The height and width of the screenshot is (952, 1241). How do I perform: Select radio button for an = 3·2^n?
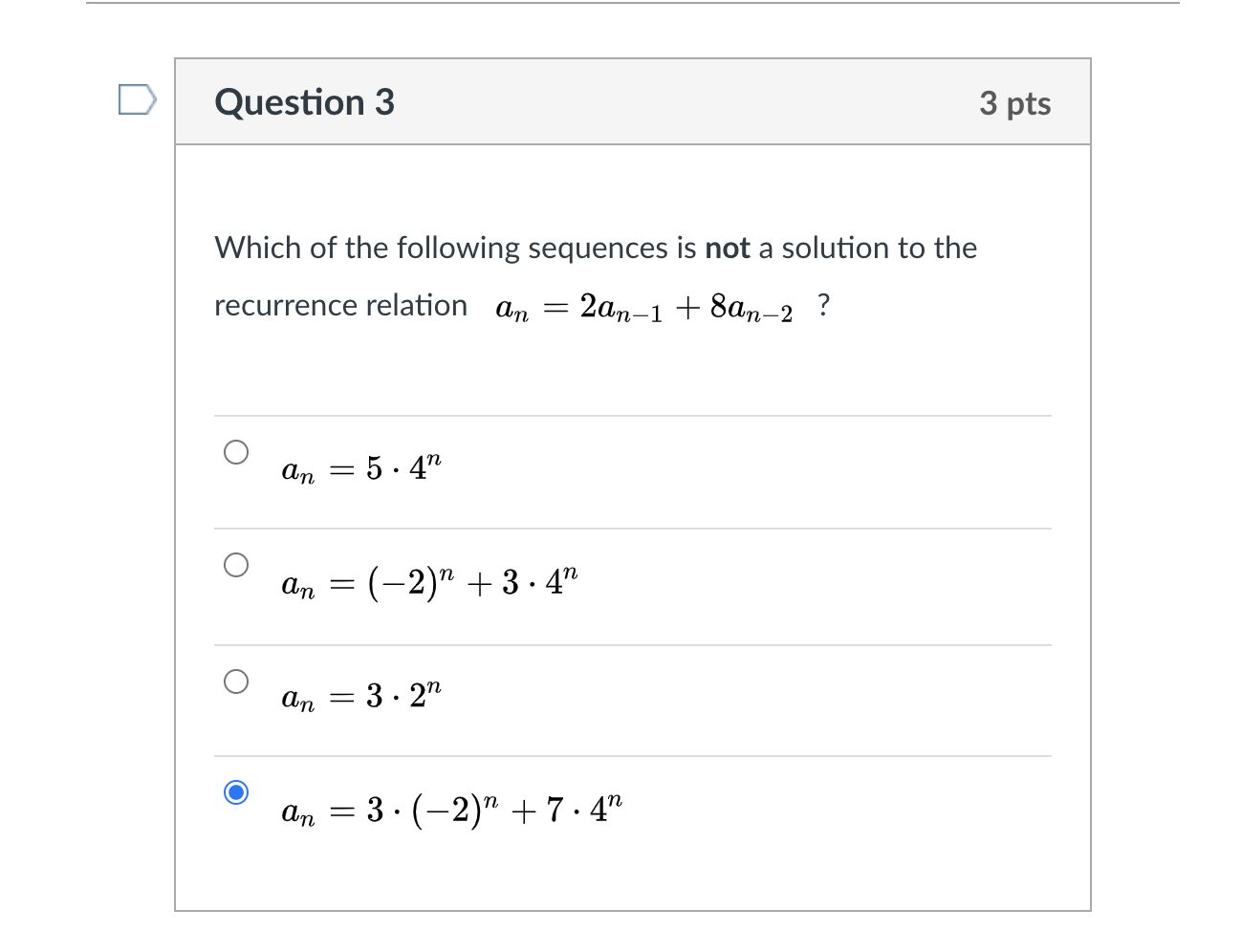pyautogui.click(x=235, y=681)
